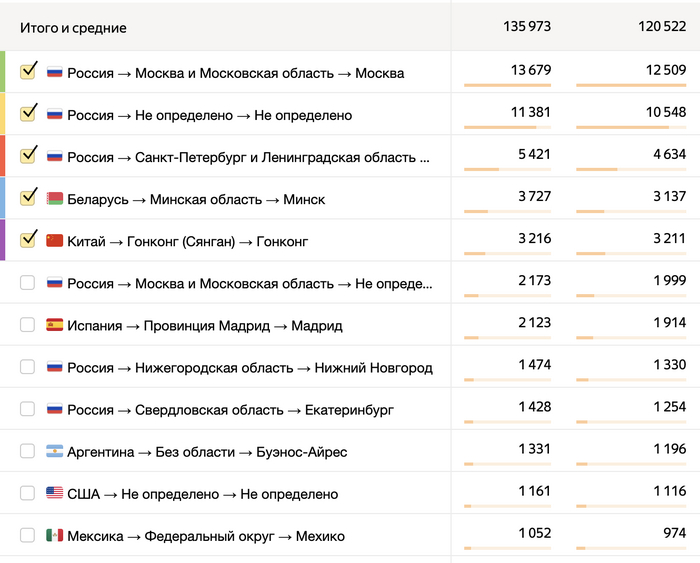Viewport: 700px width, 563px height.
Task: Check the Буэнос-Айрес row checkbox
Action: point(27,452)
